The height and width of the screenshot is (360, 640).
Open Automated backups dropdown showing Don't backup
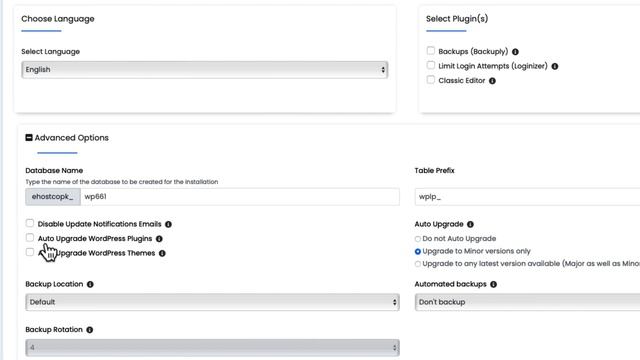(x=527, y=302)
